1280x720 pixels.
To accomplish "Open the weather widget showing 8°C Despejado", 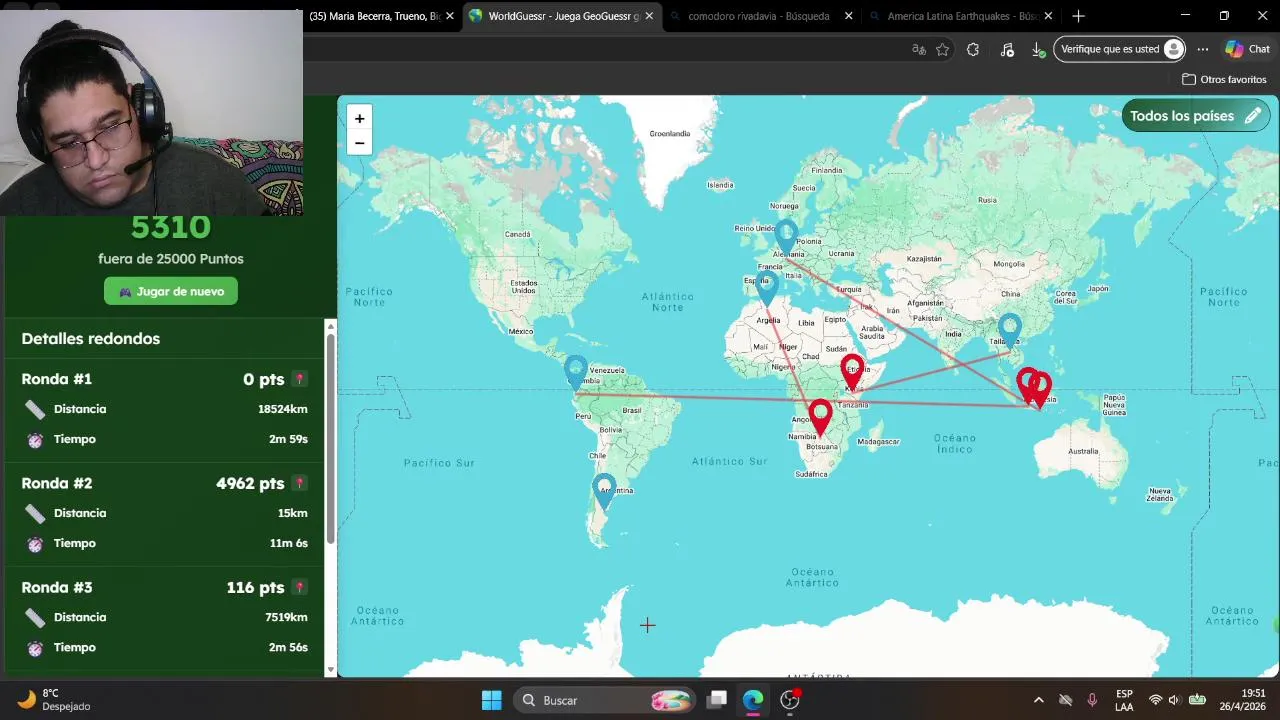I will point(55,700).
